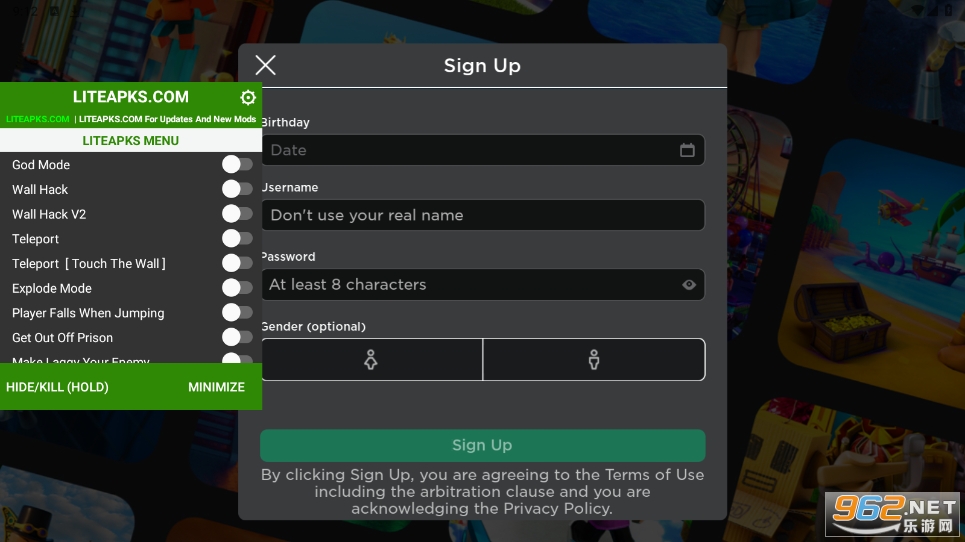The image size is (965, 542).
Task: Click the HIDE/KILL (HOLD) button
Action: coord(57,387)
